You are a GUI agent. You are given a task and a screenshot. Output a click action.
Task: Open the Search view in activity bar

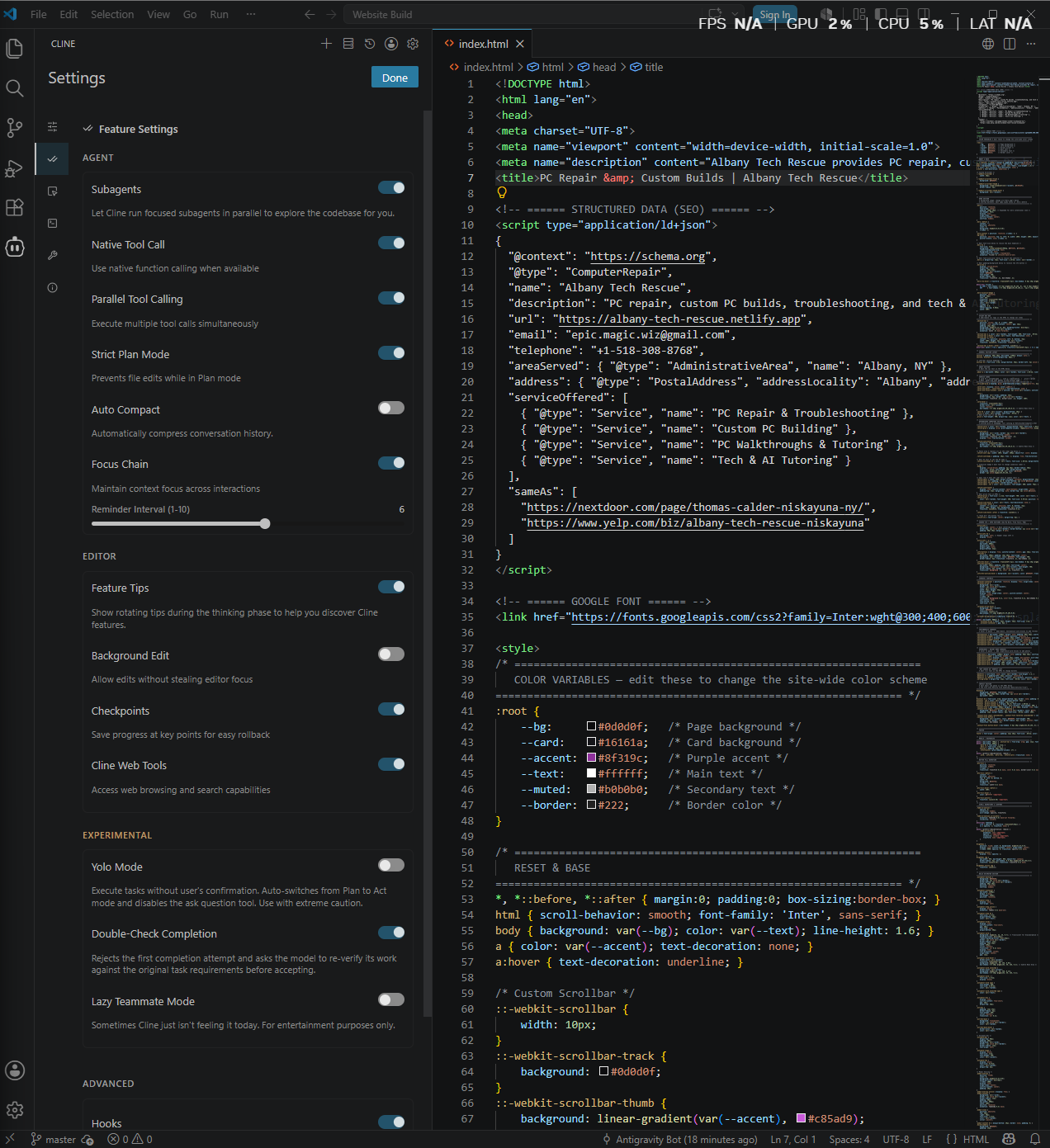(14, 88)
